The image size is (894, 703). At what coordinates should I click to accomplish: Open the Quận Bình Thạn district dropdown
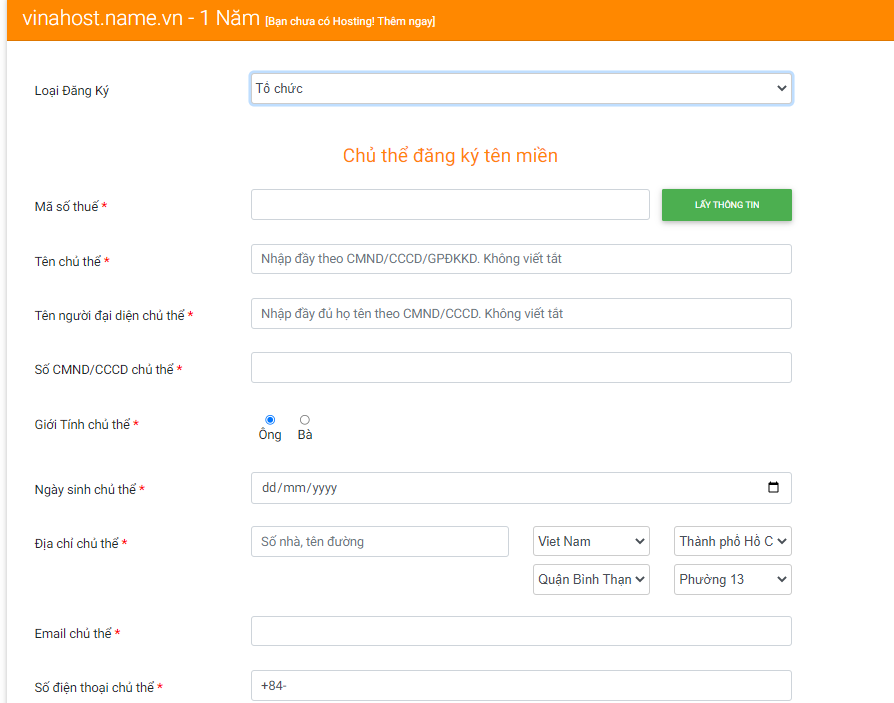click(591, 579)
